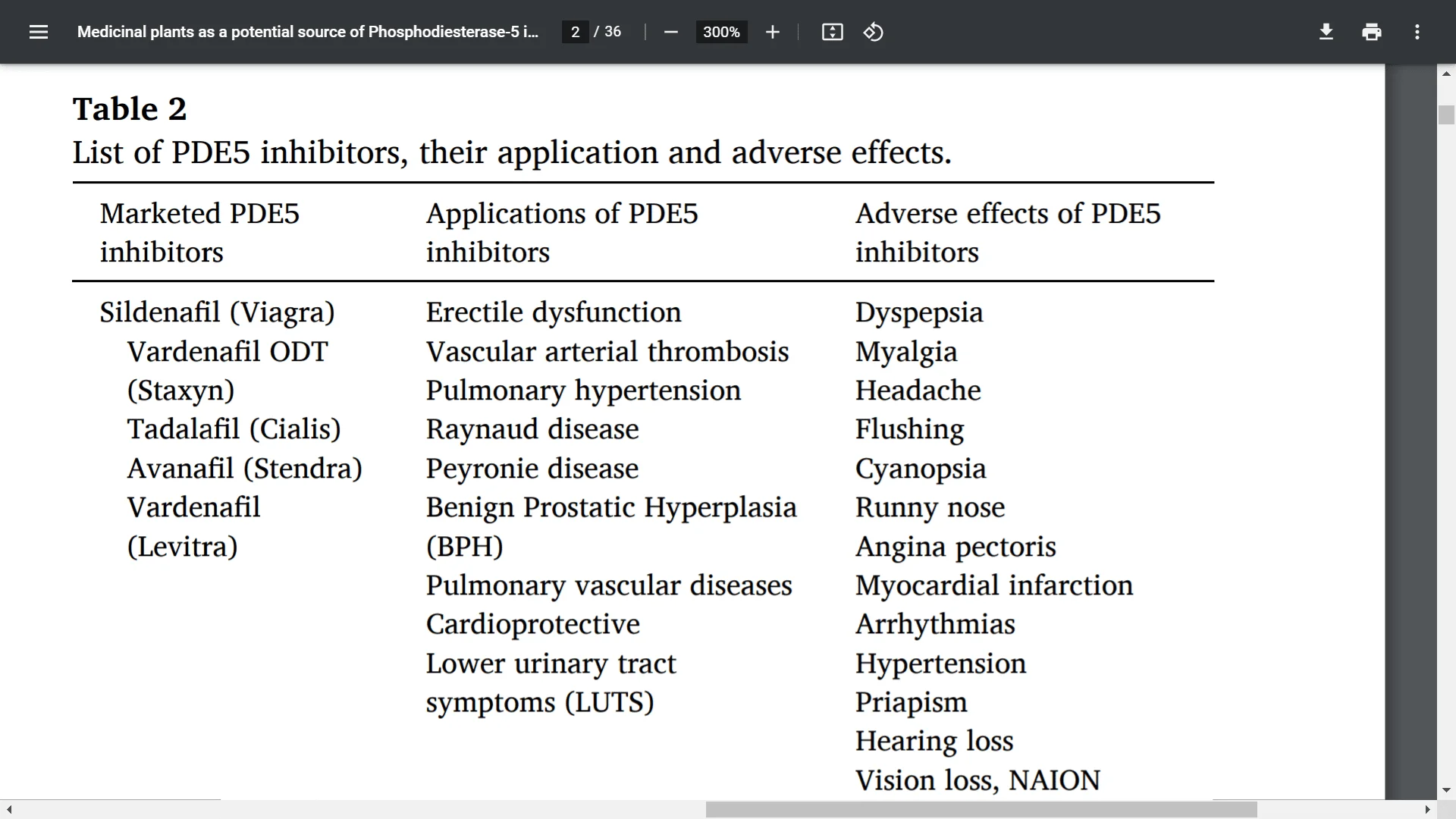Click 'Headache' adverse effect

point(918,391)
